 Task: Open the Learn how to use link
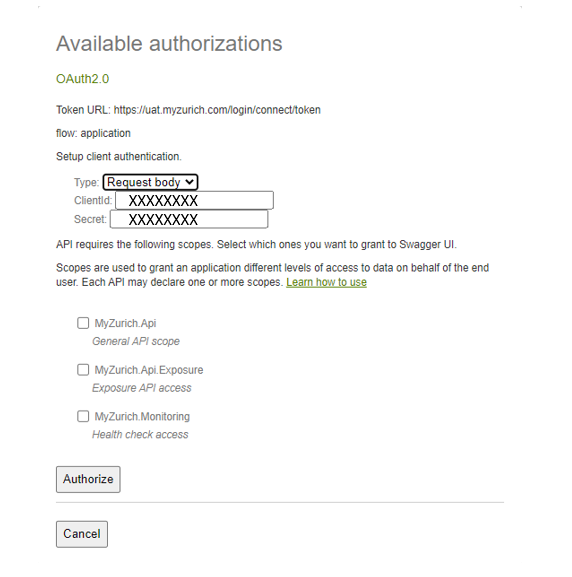326,282
